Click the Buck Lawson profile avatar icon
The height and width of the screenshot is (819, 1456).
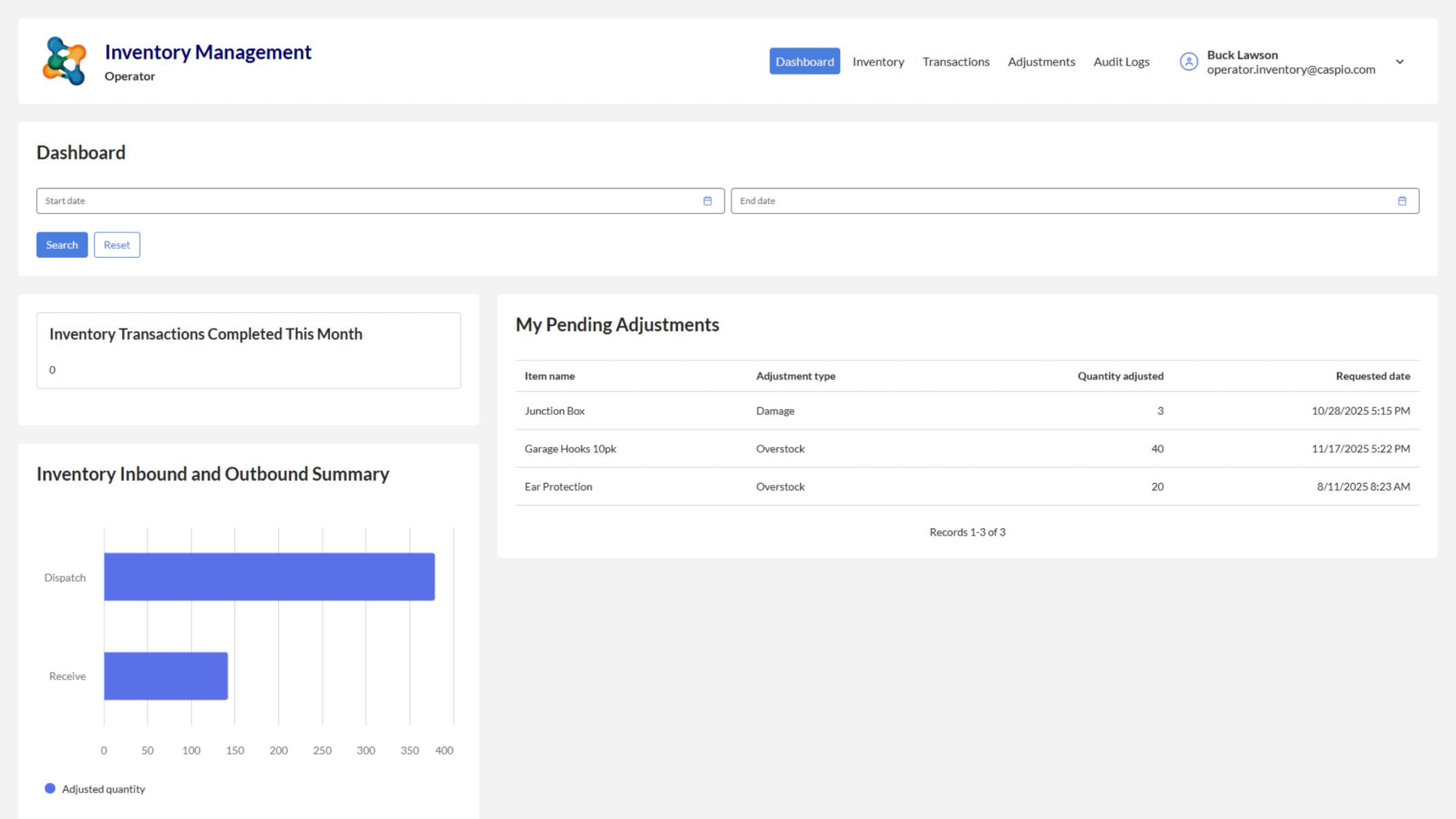[x=1189, y=61]
